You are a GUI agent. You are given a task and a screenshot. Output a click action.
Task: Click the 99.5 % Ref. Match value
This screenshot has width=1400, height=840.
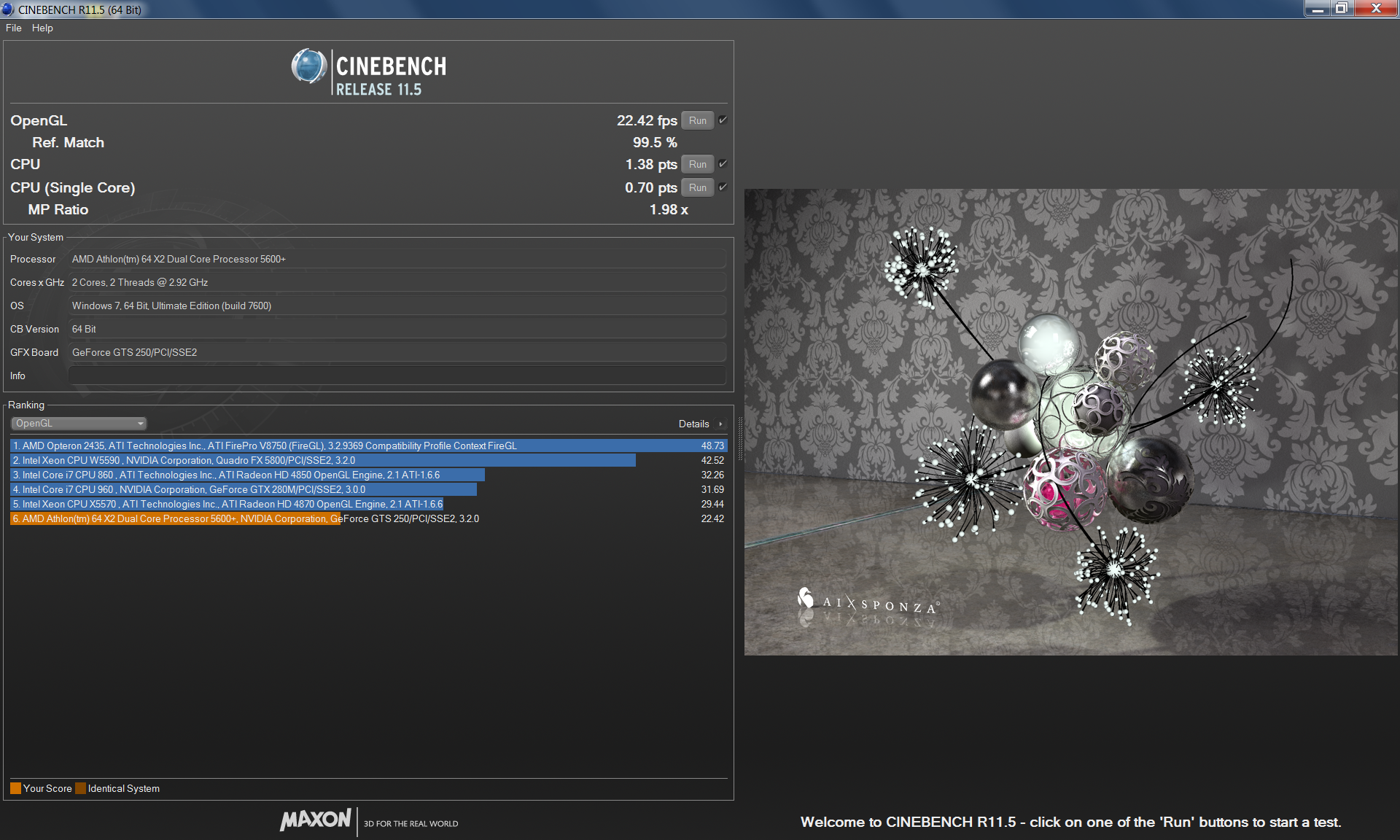pos(655,143)
